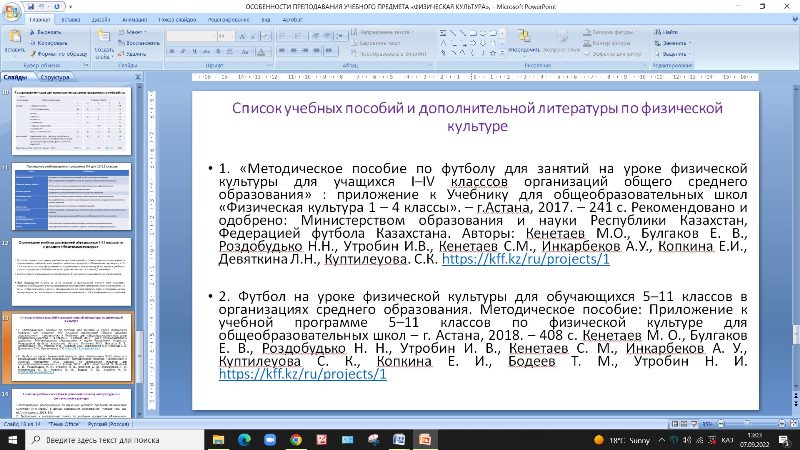Activate Формат по образцу format painter
The image size is (800, 450).
pos(58,54)
